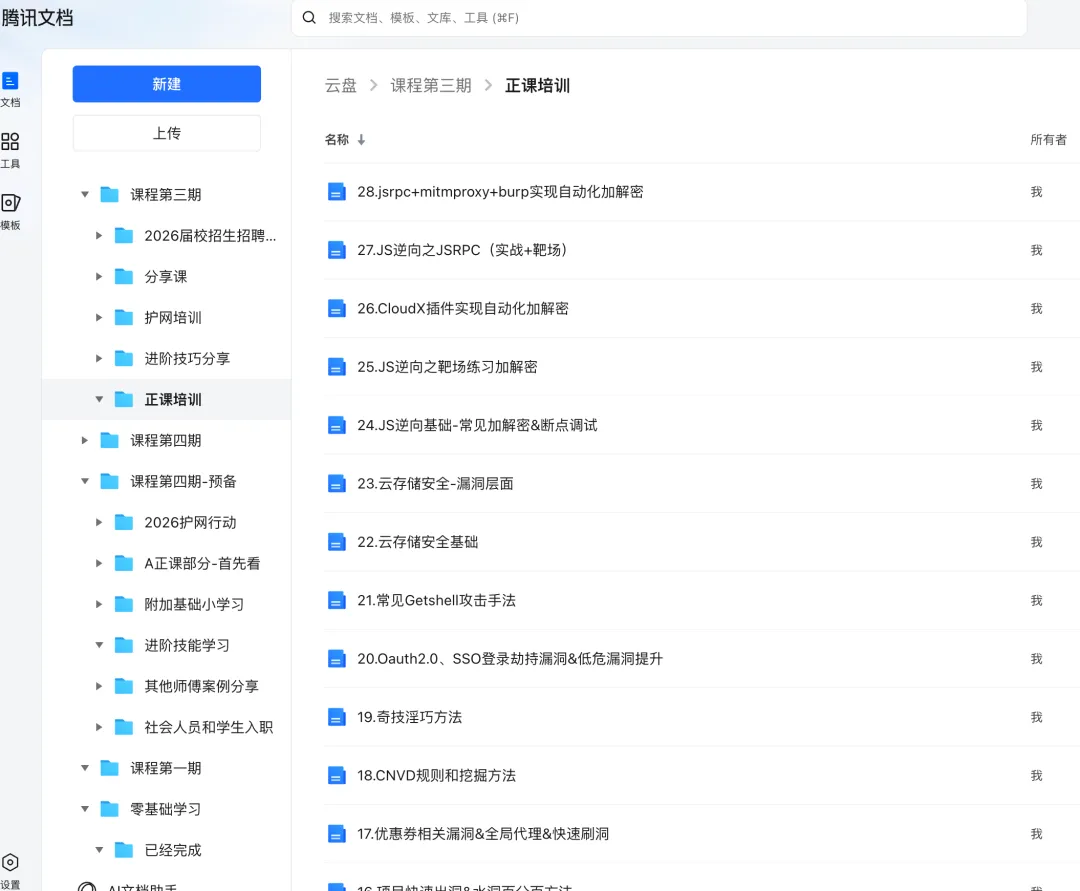Click owner 我 in 22.云存储安全基础 row

pyautogui.click(x=1036, y=543)
